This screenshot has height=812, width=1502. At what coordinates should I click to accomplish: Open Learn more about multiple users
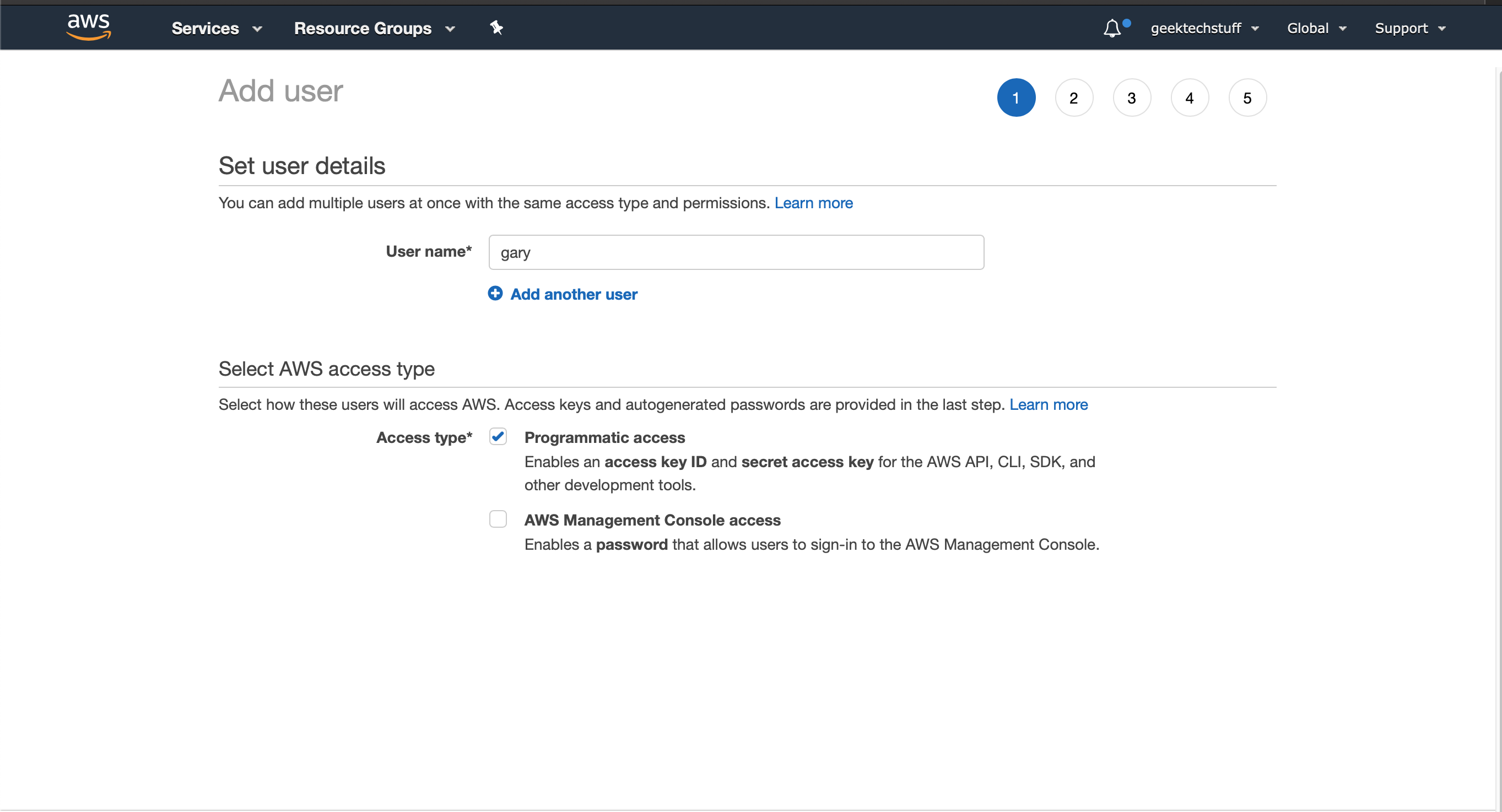coord(813,203)
